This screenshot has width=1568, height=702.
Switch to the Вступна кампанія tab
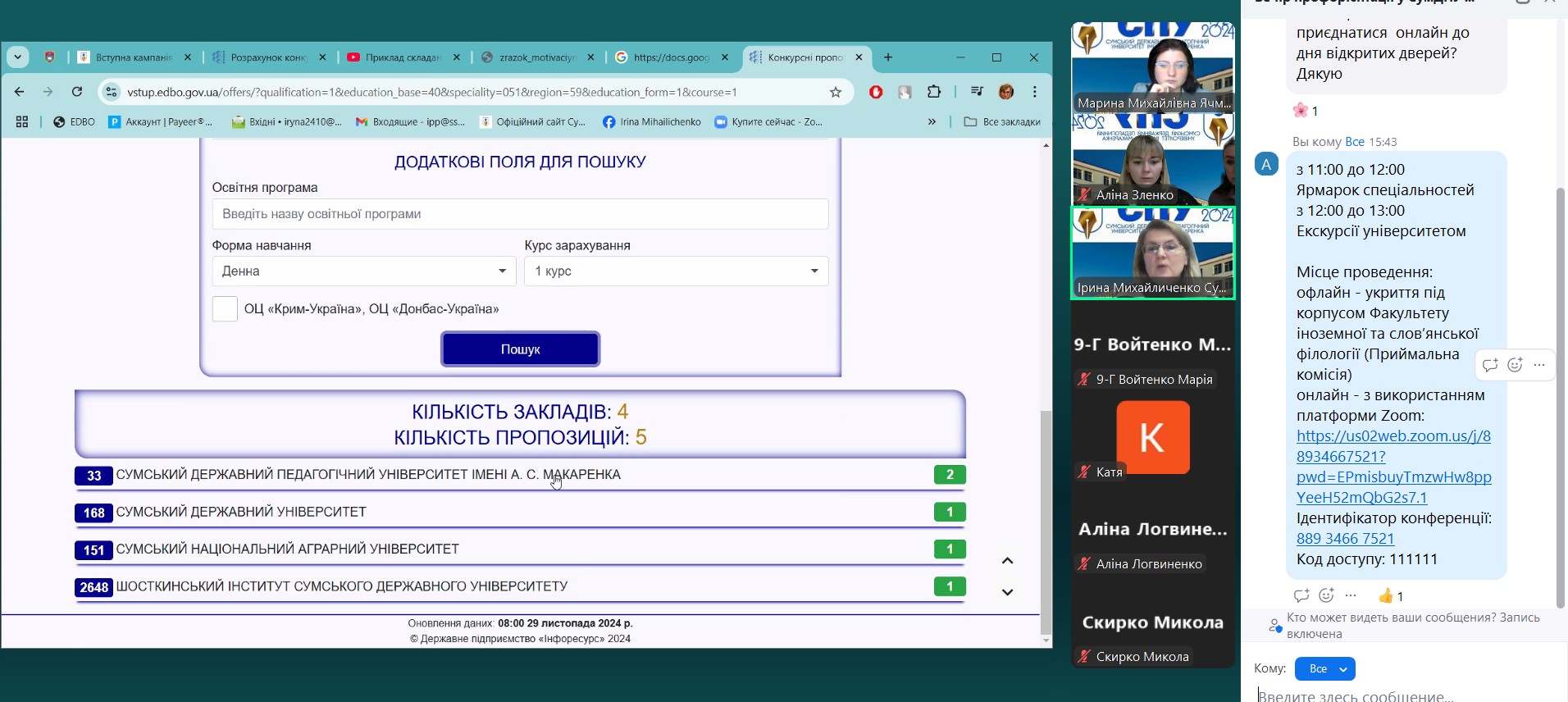133,57
